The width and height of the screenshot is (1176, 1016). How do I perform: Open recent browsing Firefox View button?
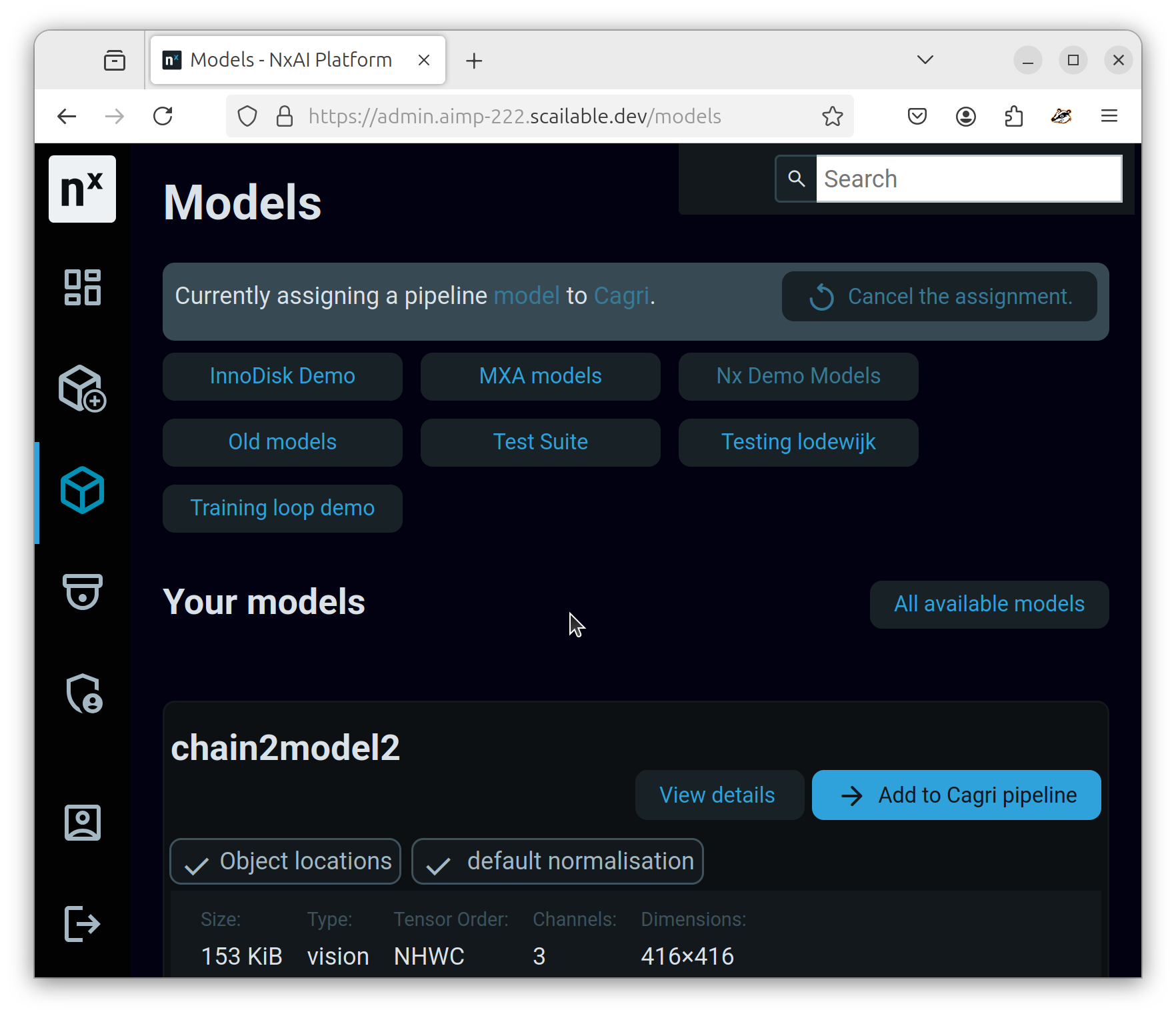(x=115, y=60)
